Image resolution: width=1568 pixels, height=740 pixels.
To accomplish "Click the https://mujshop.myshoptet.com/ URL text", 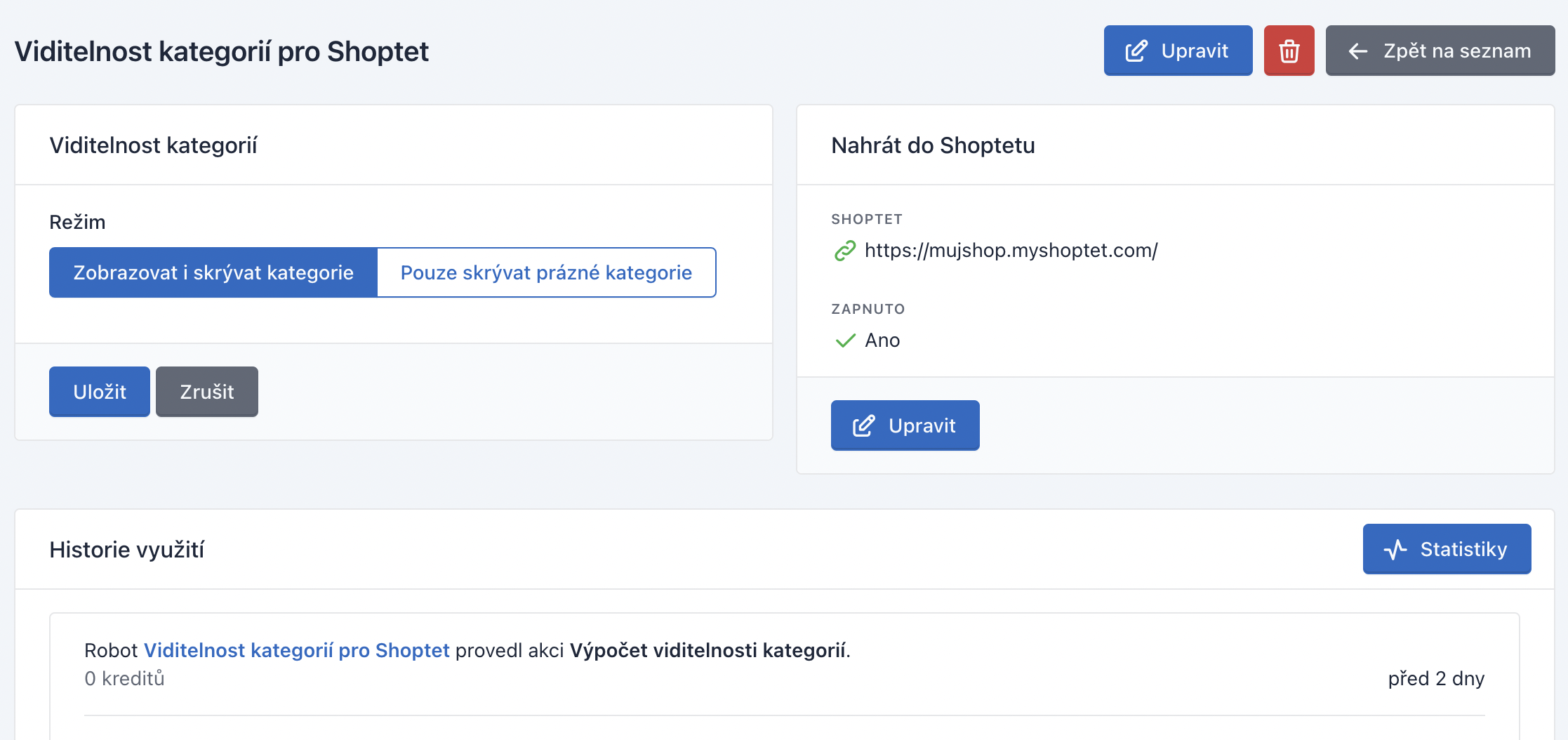I will (x=1011, y=251).
